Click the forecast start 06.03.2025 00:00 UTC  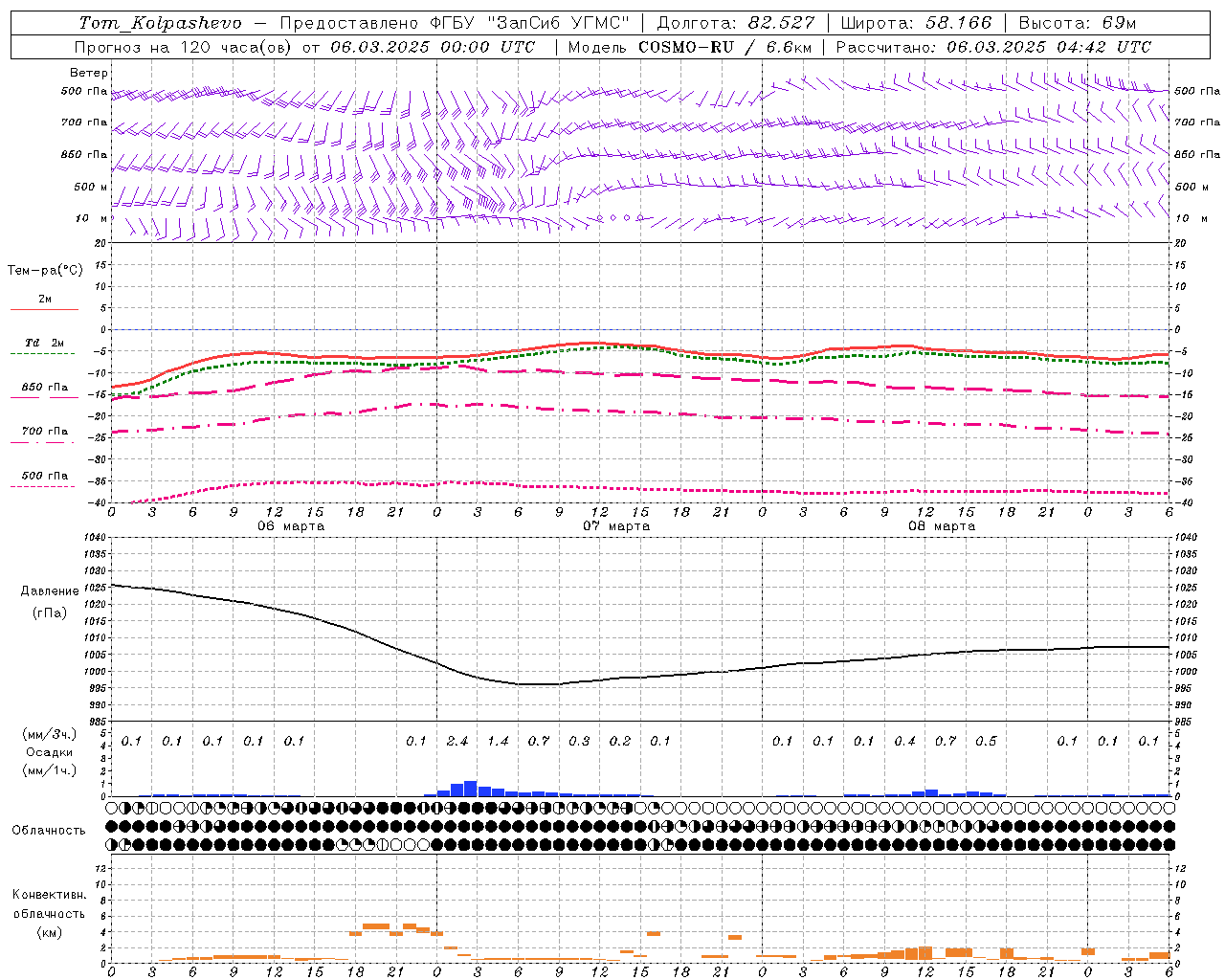click(433, 47)
